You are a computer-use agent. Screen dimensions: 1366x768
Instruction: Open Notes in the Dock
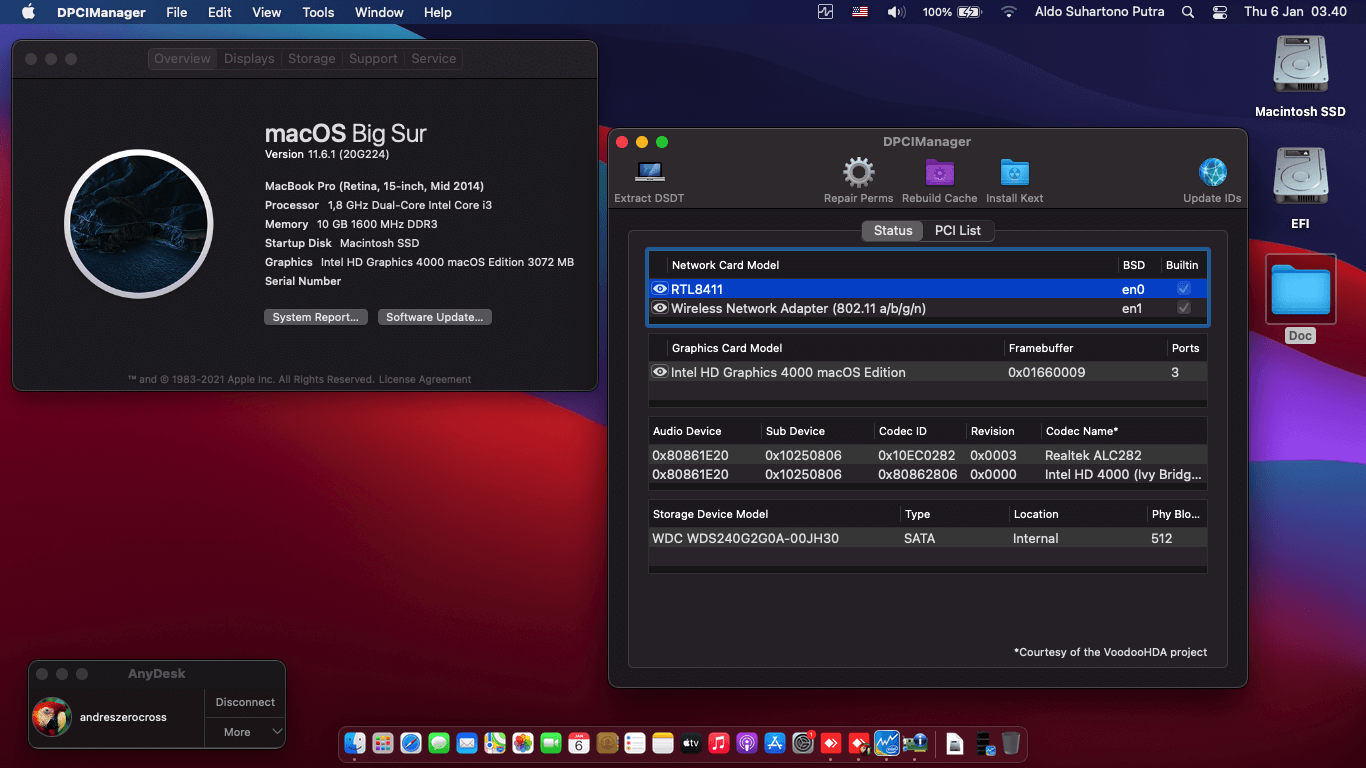click(663, 743)
